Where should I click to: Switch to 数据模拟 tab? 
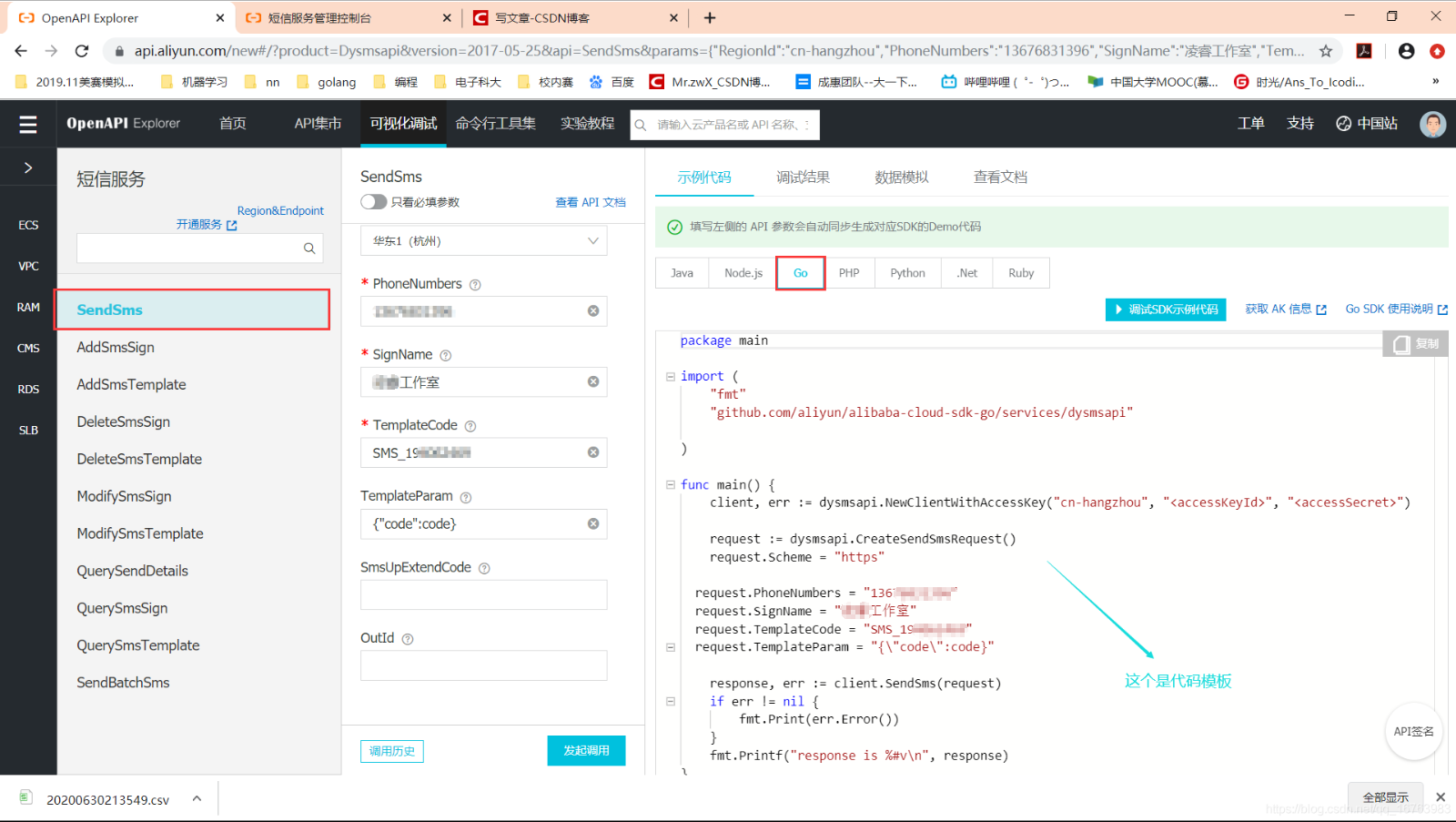902,178
